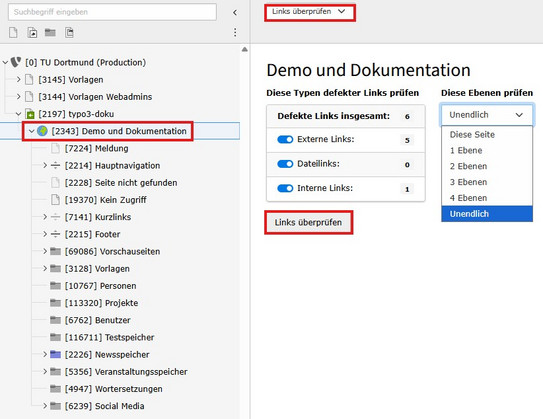Click the folder icon of [10767] Personen
The width and height of the screenshot is (543, 419).
pos(55,286)
